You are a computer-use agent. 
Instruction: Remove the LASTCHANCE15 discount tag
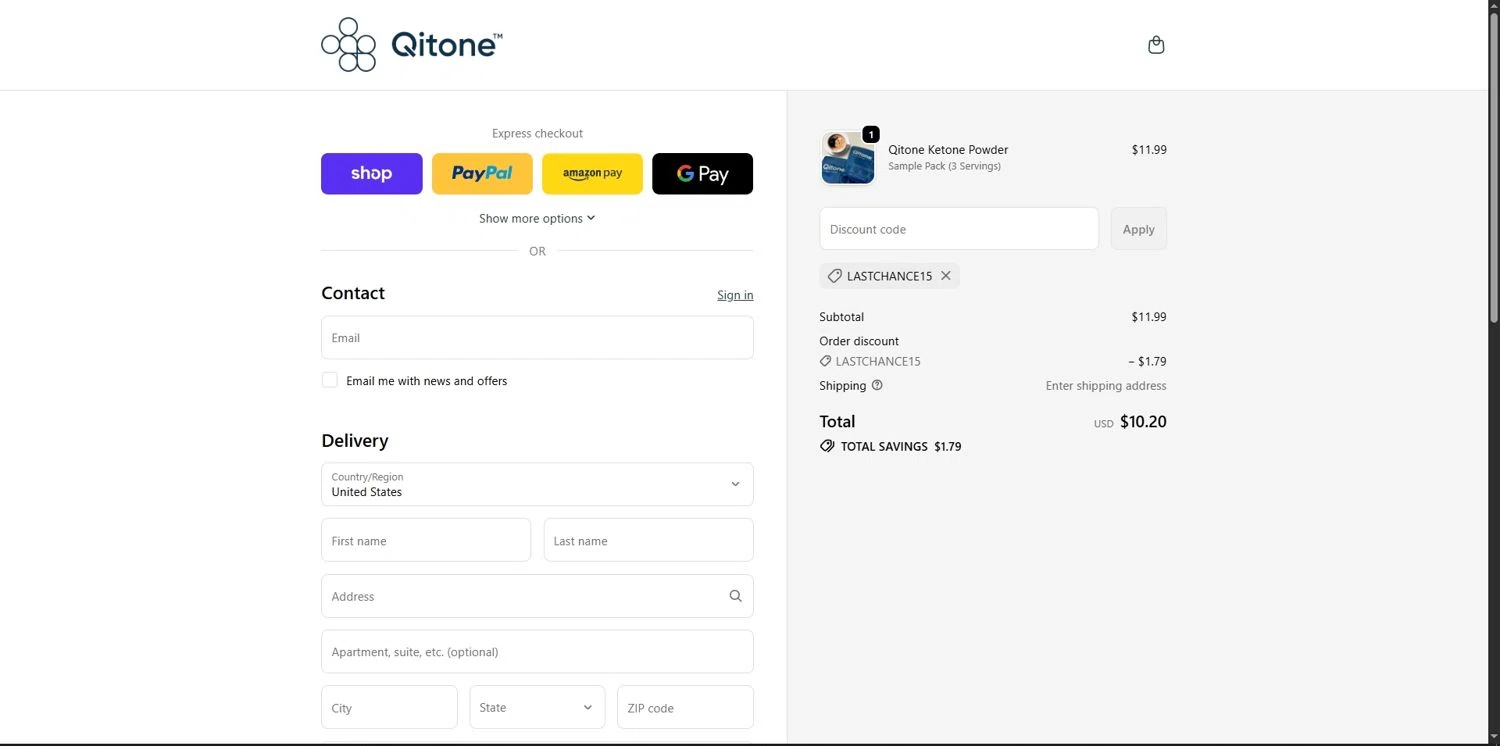point(946,276)
